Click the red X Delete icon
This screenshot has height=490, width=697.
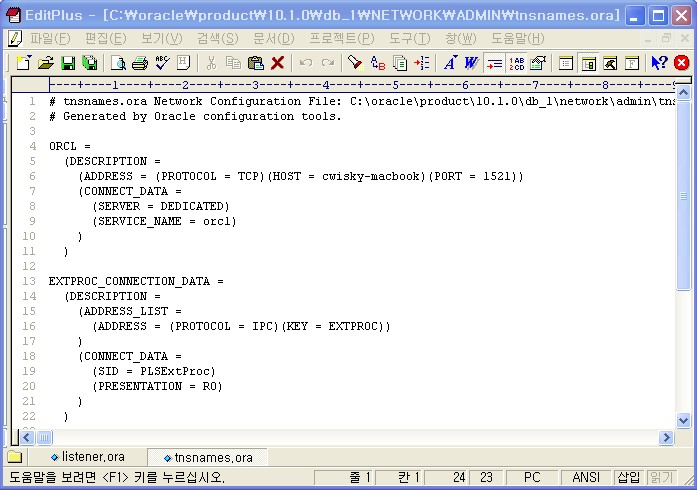(277, 63)
